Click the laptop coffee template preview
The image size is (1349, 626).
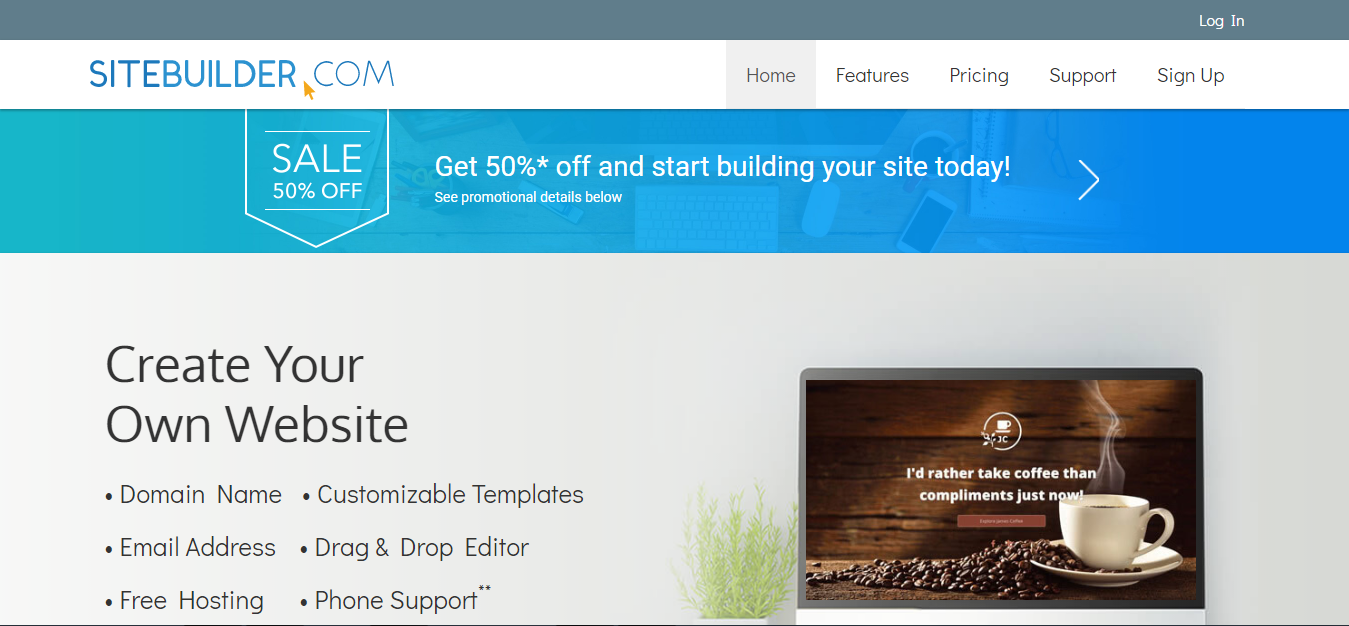(1001, 490)
